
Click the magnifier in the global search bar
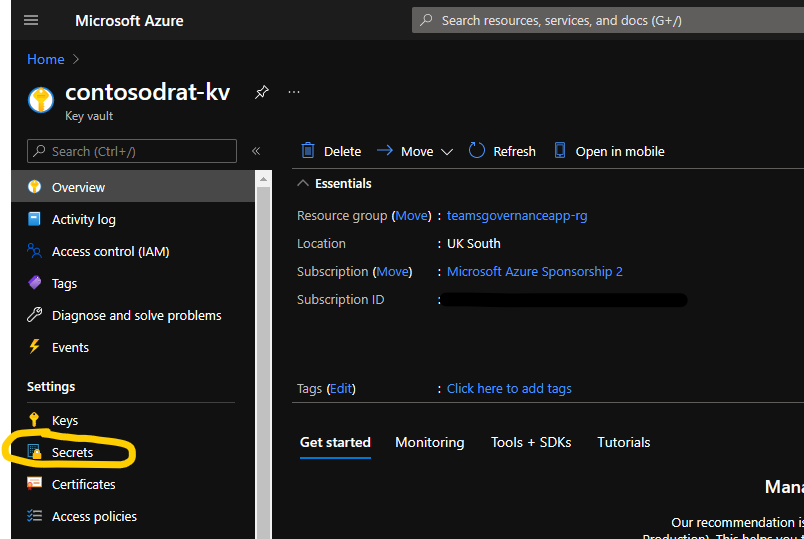pyautogui.click(x=426, y=20)
